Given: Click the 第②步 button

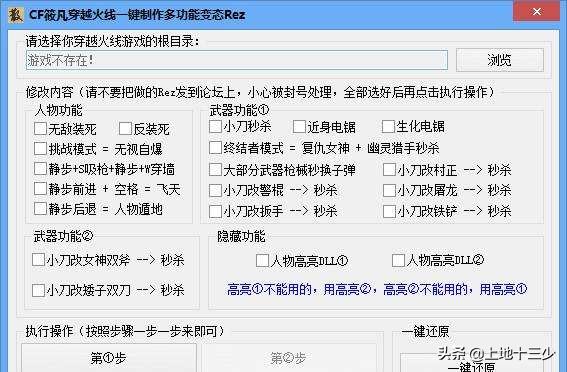Looking at the screenshot, I should tap(289, 358).
